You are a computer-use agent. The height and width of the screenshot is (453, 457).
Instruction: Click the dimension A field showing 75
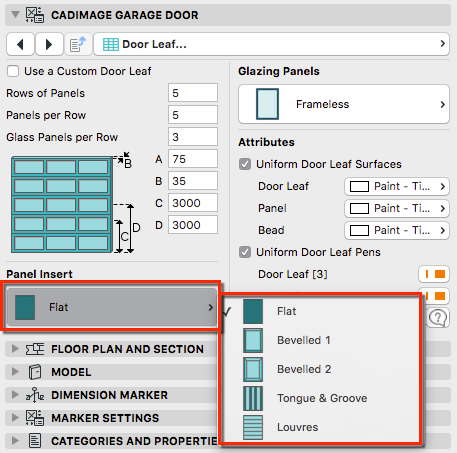click(193, 159)
